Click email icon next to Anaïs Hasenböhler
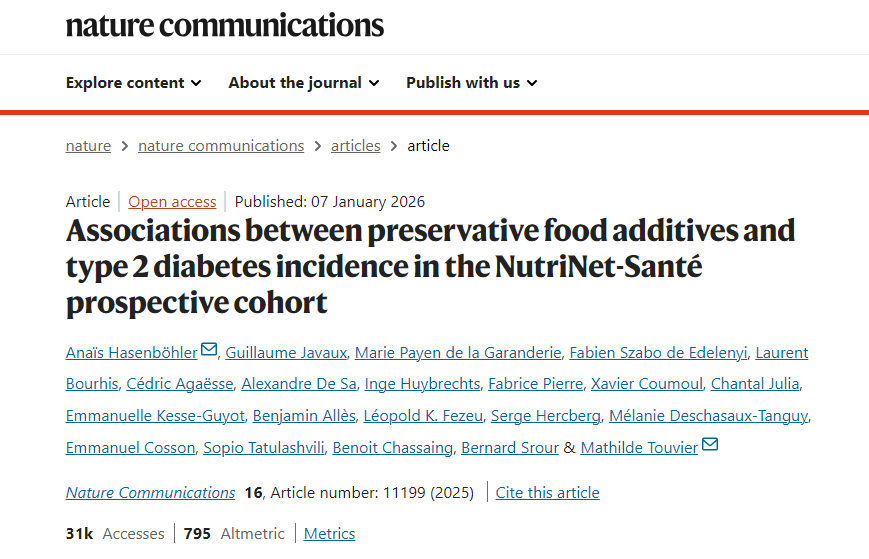The height and width of the screenshot is (559, 869). 209,350
